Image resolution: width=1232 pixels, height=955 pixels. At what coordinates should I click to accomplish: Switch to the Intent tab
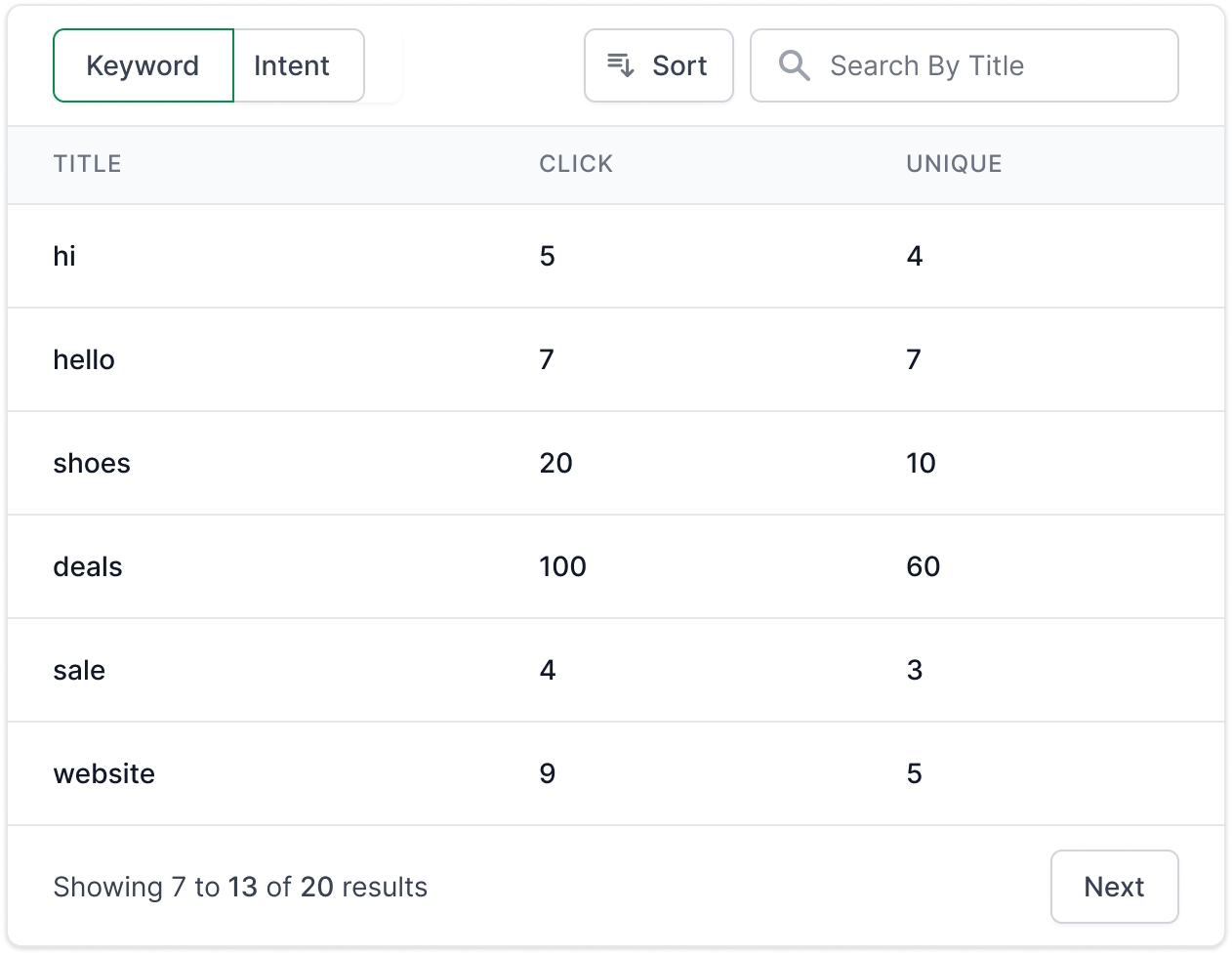(292, 65)
